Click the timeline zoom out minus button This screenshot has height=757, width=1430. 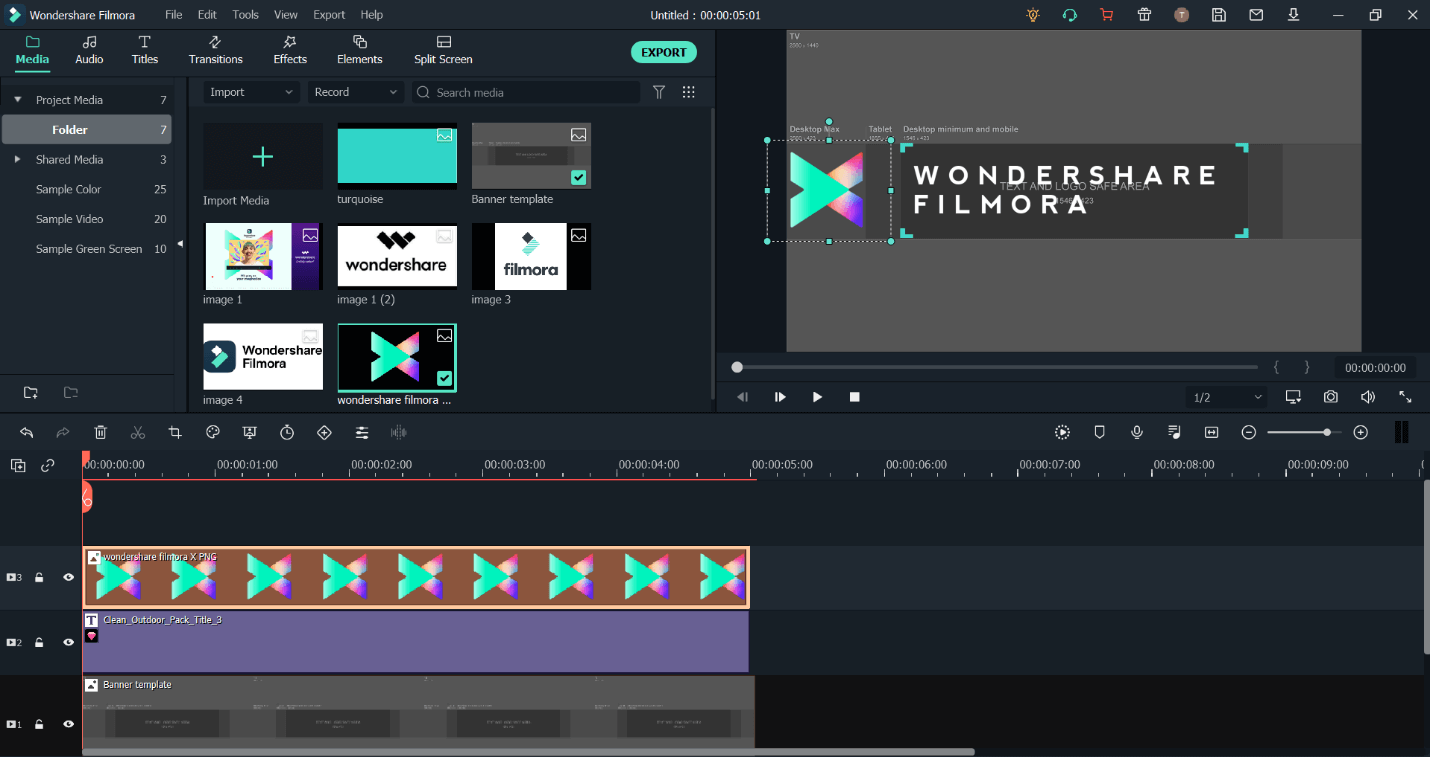[x=1249, y=432]
